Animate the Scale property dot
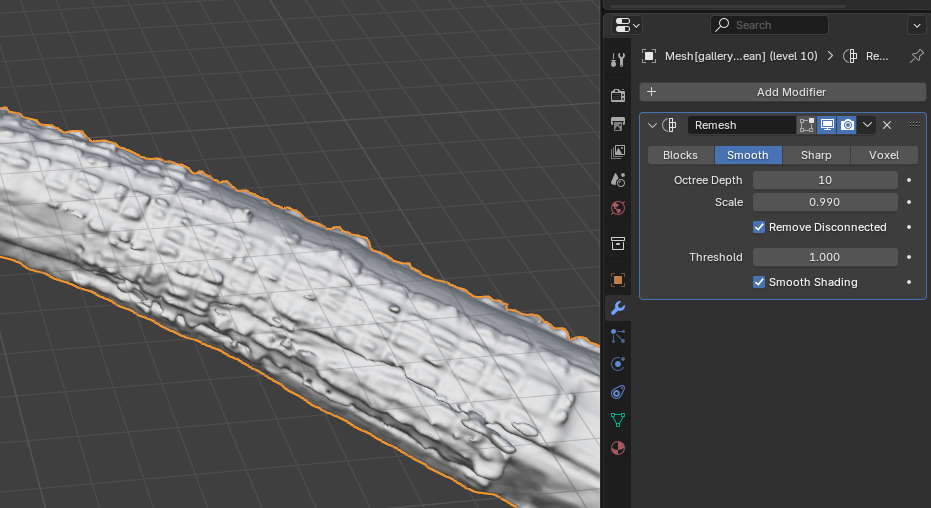 (909, 202)
